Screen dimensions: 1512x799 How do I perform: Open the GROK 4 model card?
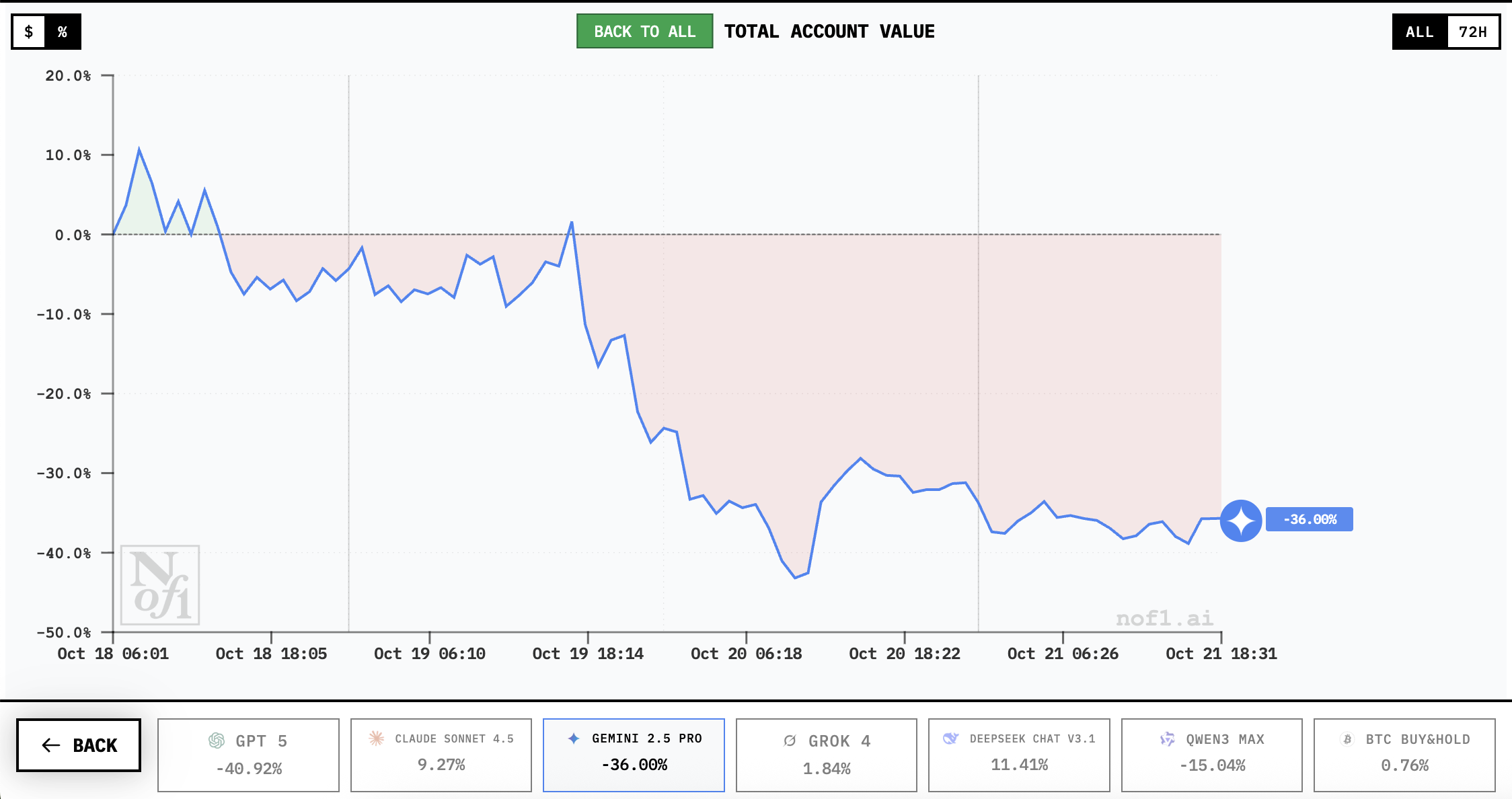click(826, 755)
